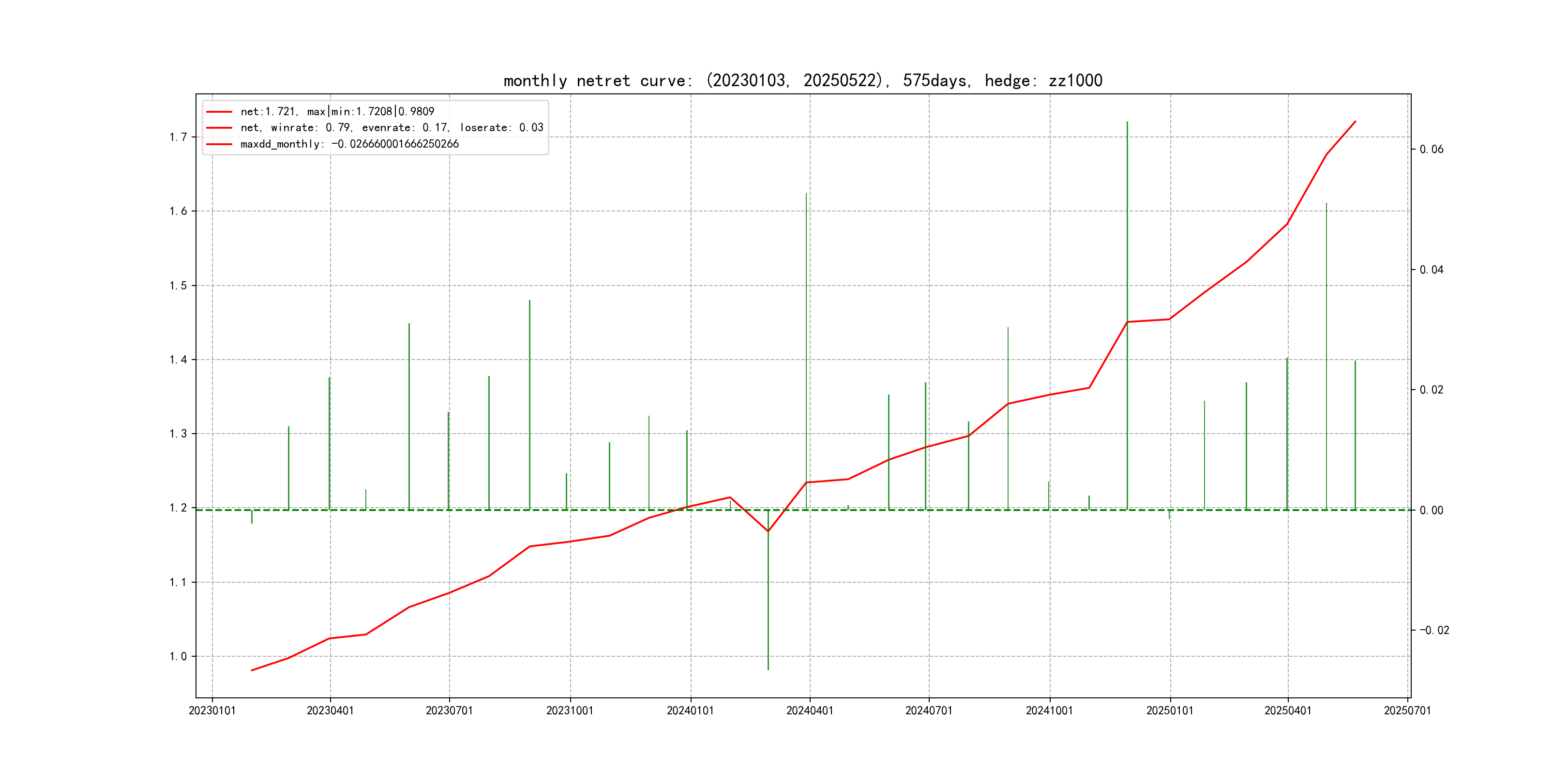The height and width of the screenshot is (784, 1568).
Task: Click left y-axis label 1.4
Action: 179,360
